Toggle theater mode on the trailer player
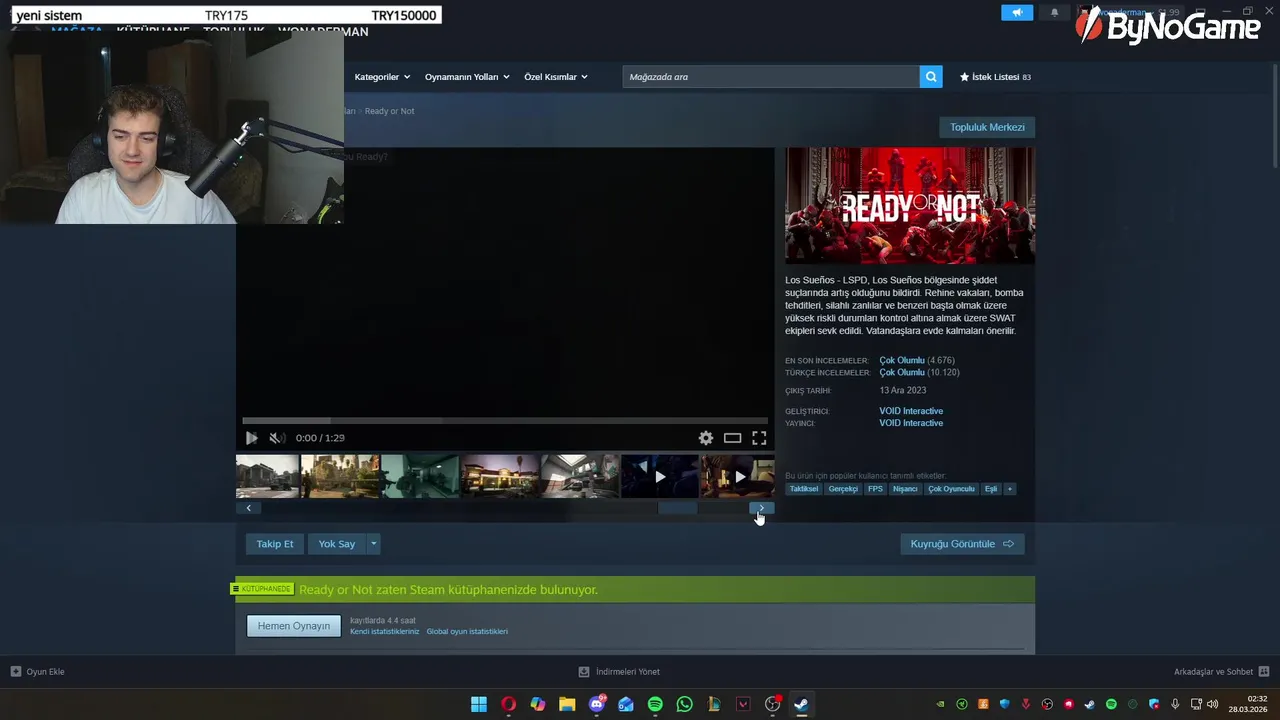 [732, 438]
